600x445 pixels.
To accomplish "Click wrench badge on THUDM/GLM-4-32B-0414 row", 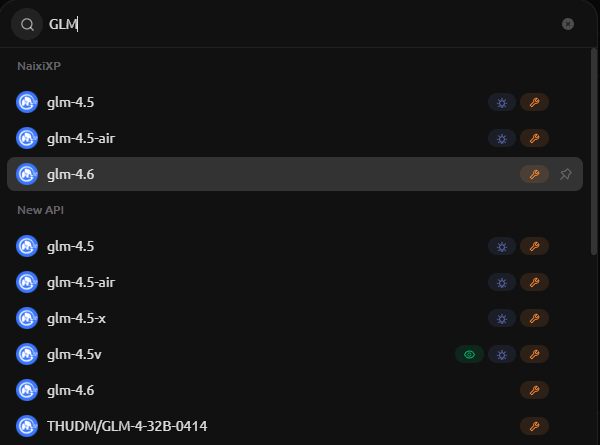I will pyautogui.click(x=534, y=426).
